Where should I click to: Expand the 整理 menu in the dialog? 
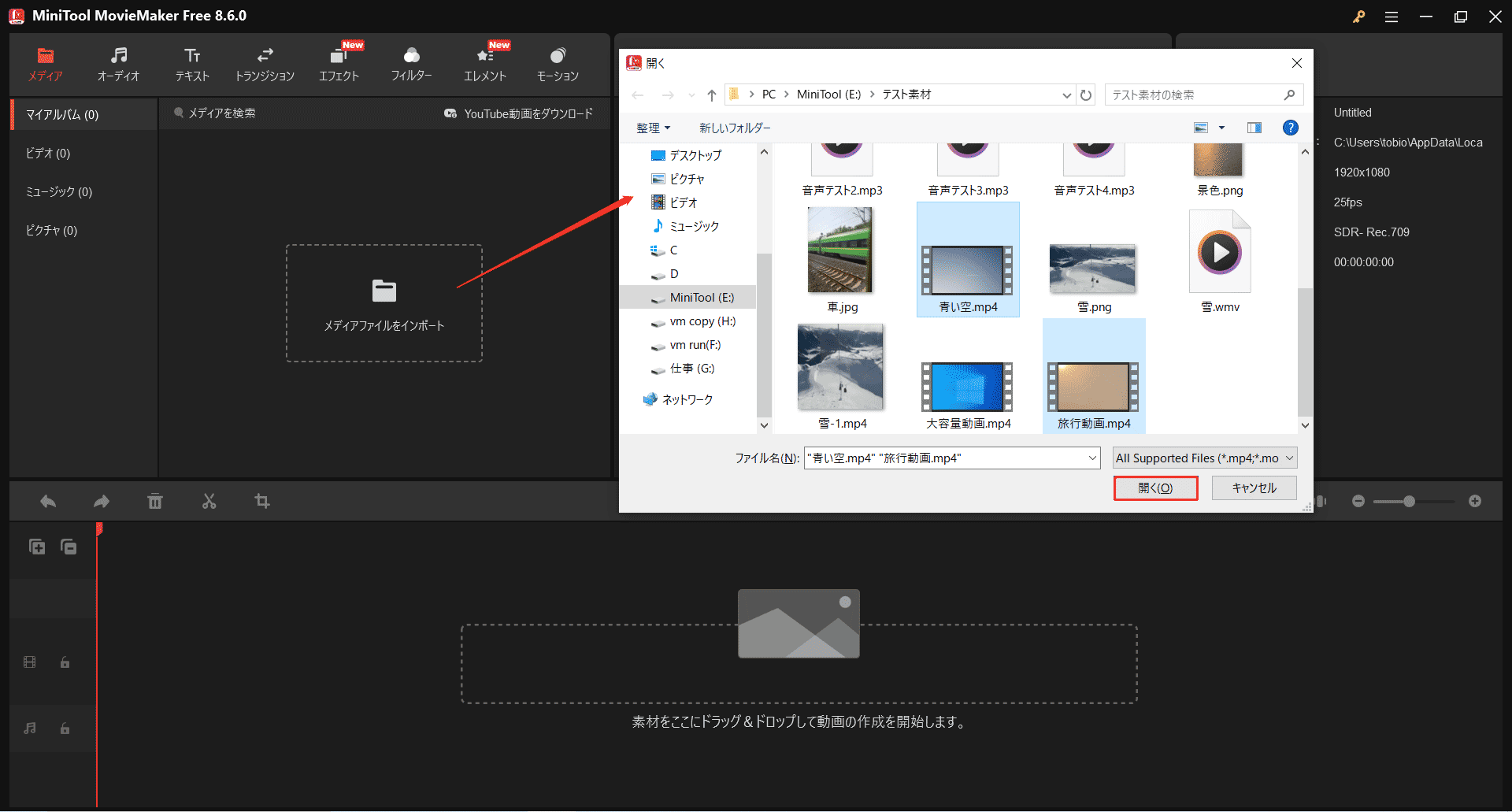[654, 127]
